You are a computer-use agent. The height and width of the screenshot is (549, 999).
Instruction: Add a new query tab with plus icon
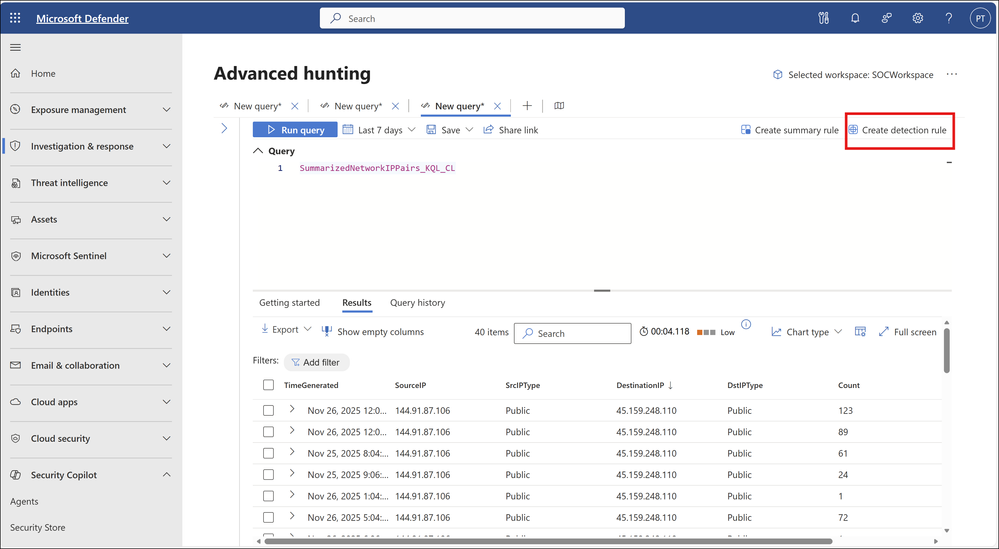(527, 106)
